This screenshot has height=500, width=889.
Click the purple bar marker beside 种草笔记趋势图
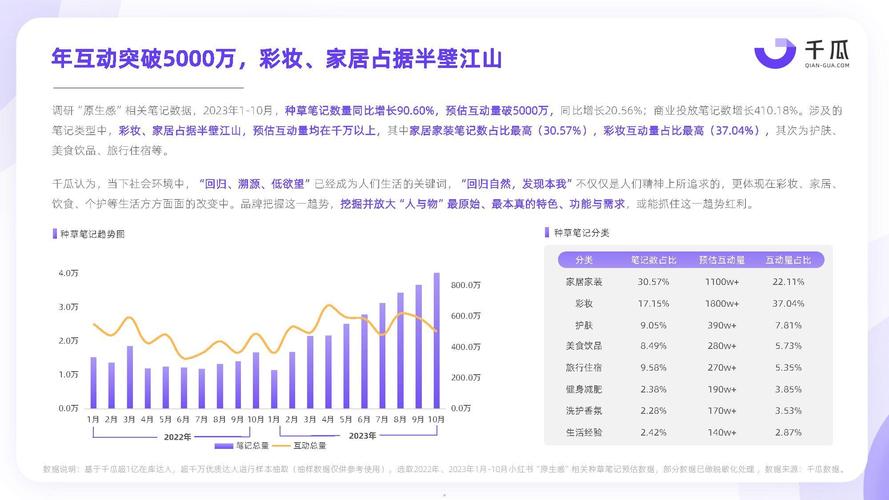pos(53,233)
